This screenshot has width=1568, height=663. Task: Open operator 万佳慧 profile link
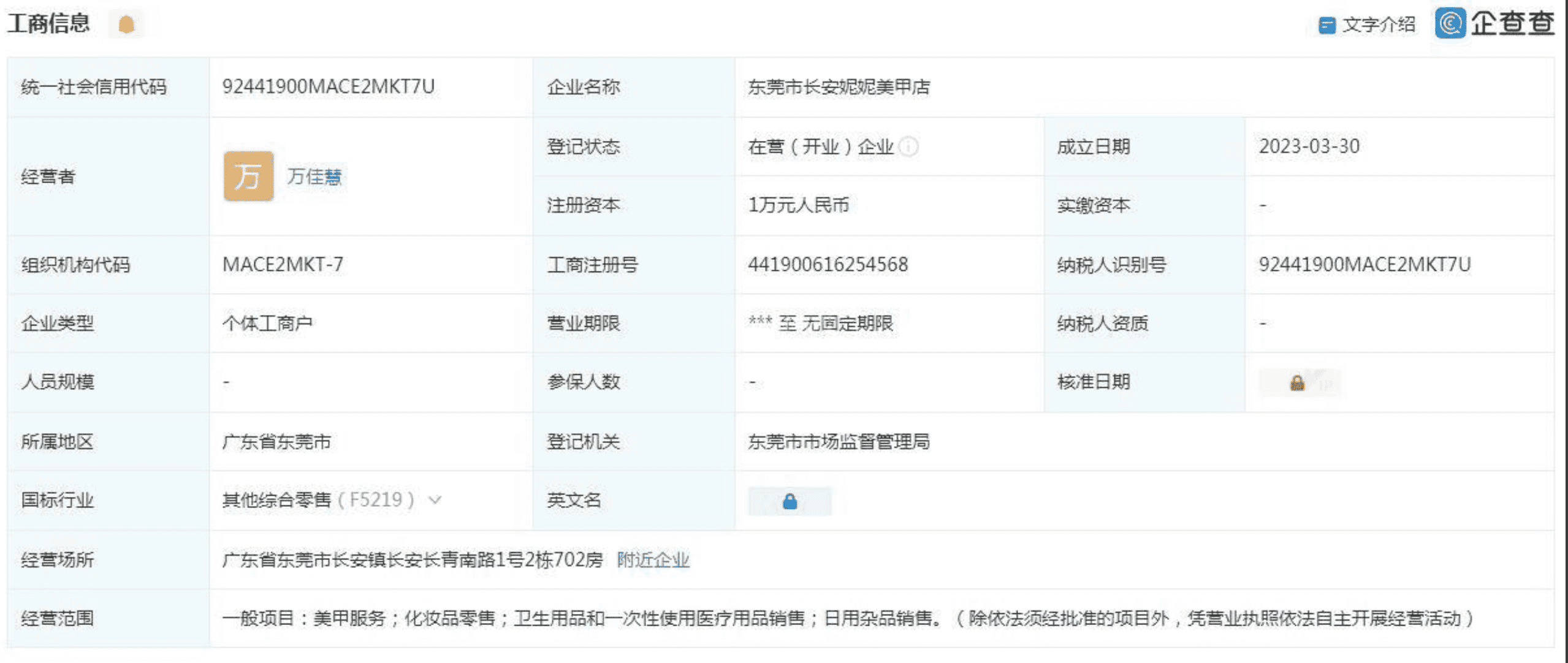tap(314, 176)
